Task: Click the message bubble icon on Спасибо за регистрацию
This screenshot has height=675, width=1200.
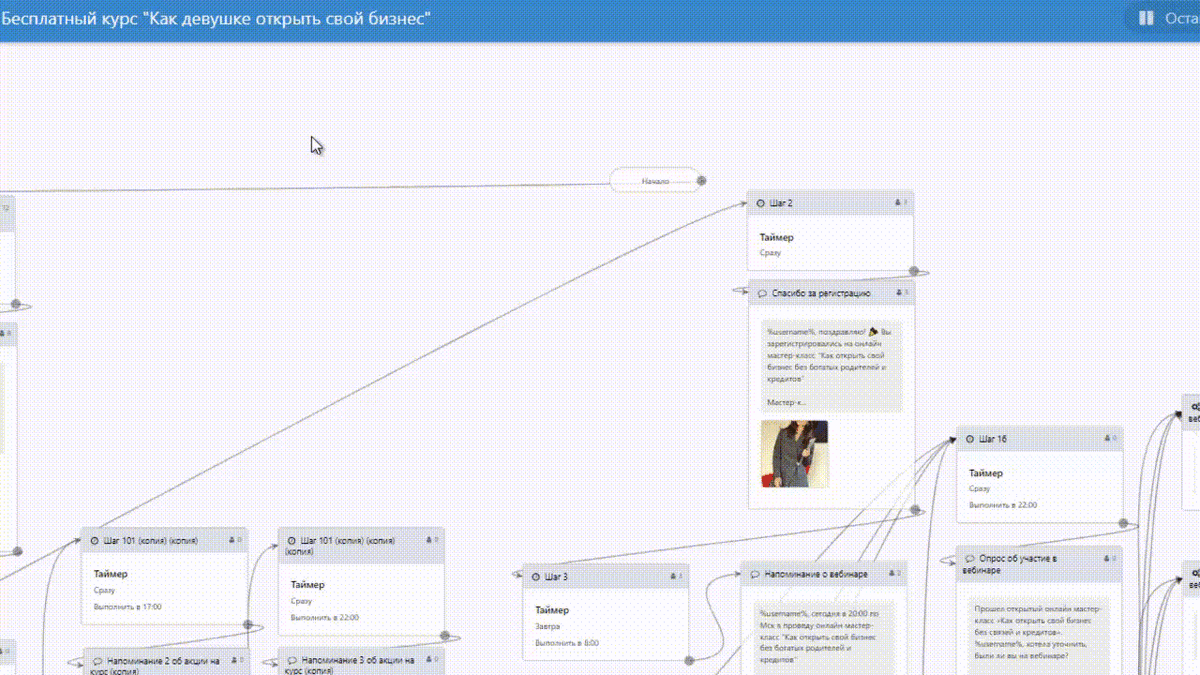Action: point(762,294)
